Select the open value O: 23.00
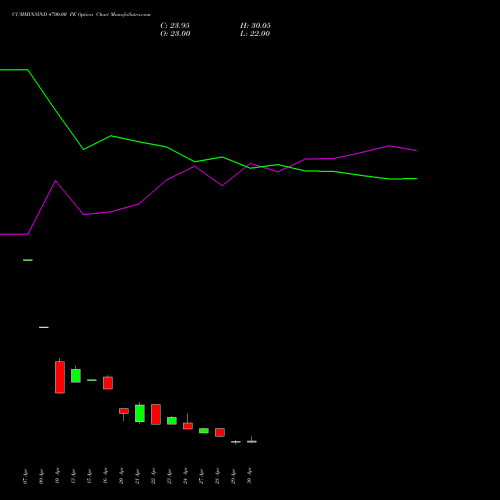 tap(175, 34)
